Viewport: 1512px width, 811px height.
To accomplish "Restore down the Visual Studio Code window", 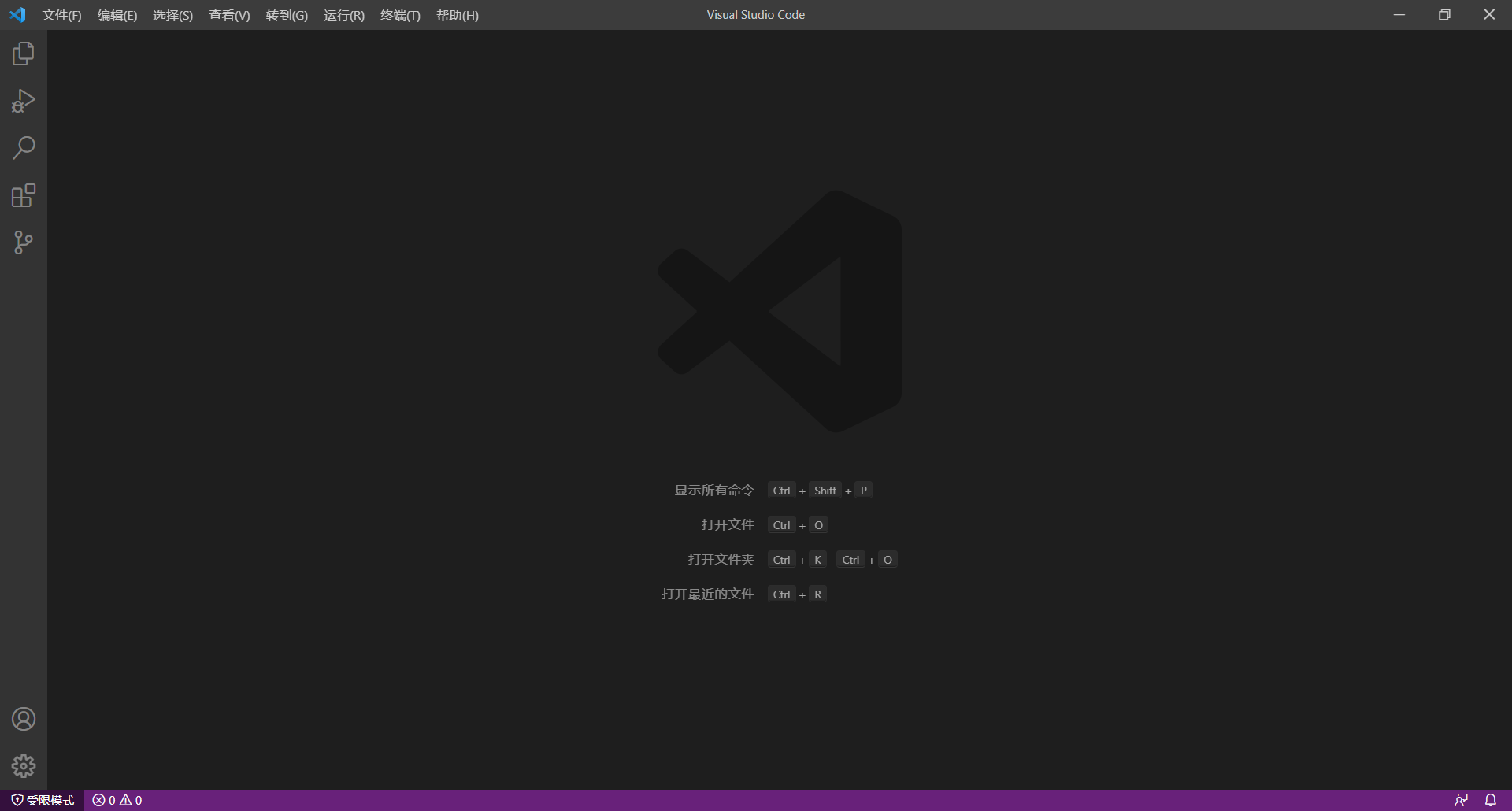I will 1444,15.
